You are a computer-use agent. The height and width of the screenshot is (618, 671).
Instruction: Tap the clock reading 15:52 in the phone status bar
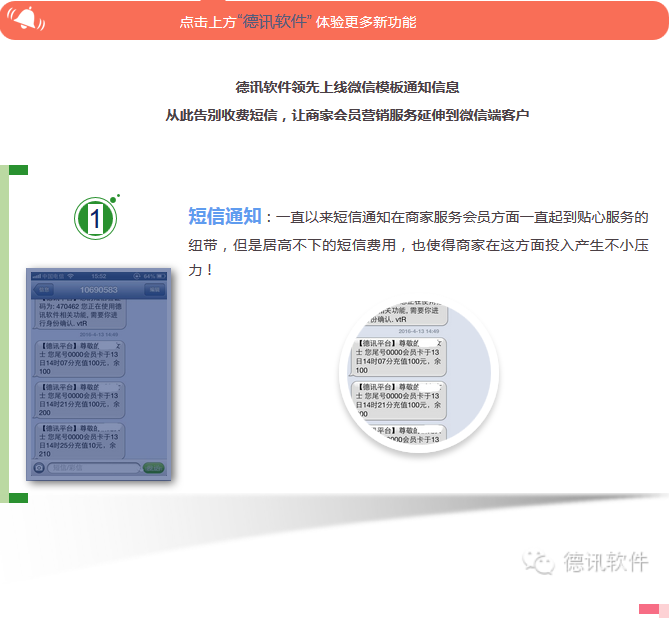99,276
